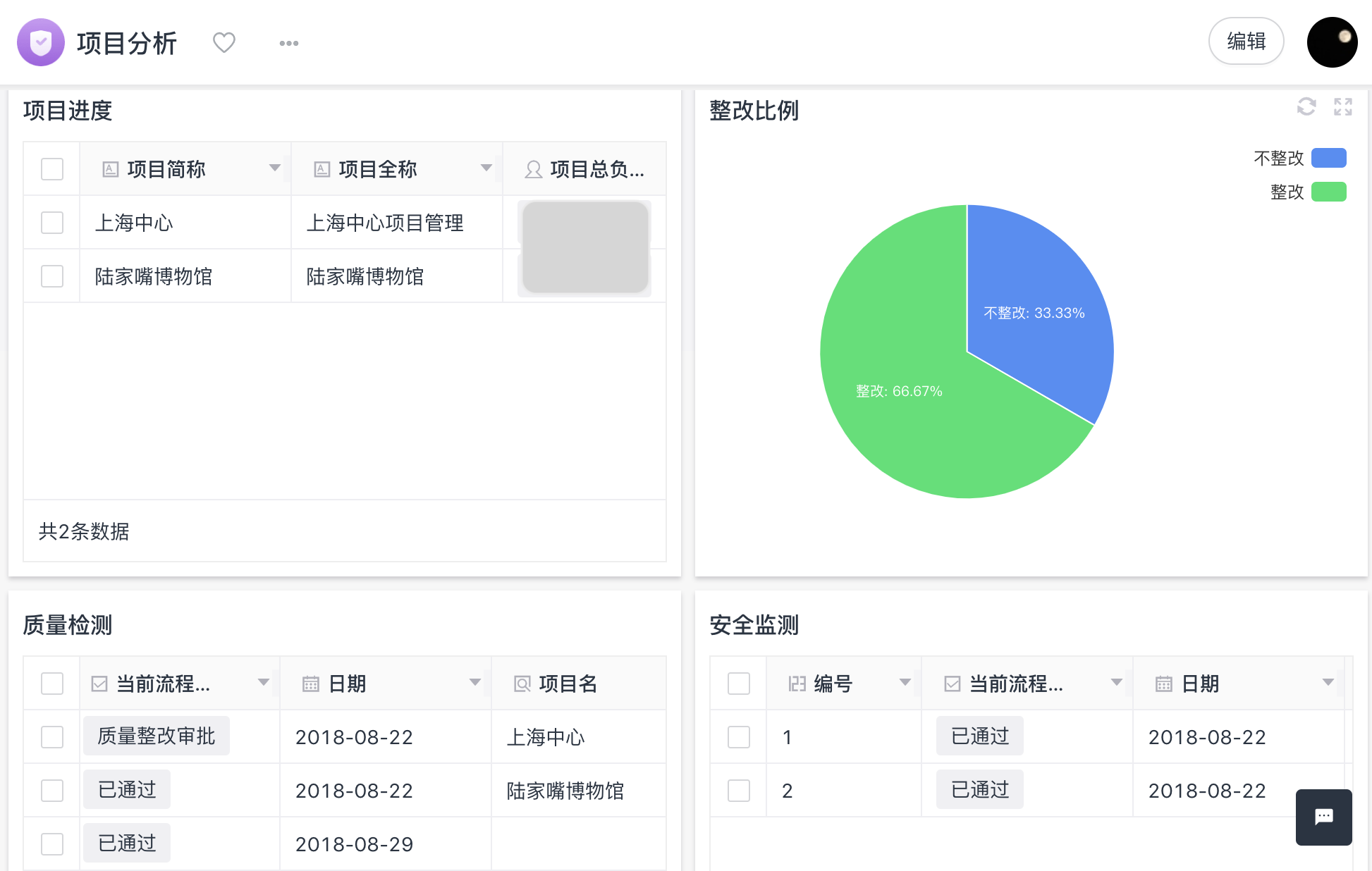
Task: Open 质量检测 日期 column dropdown
Action: point(475,682)
